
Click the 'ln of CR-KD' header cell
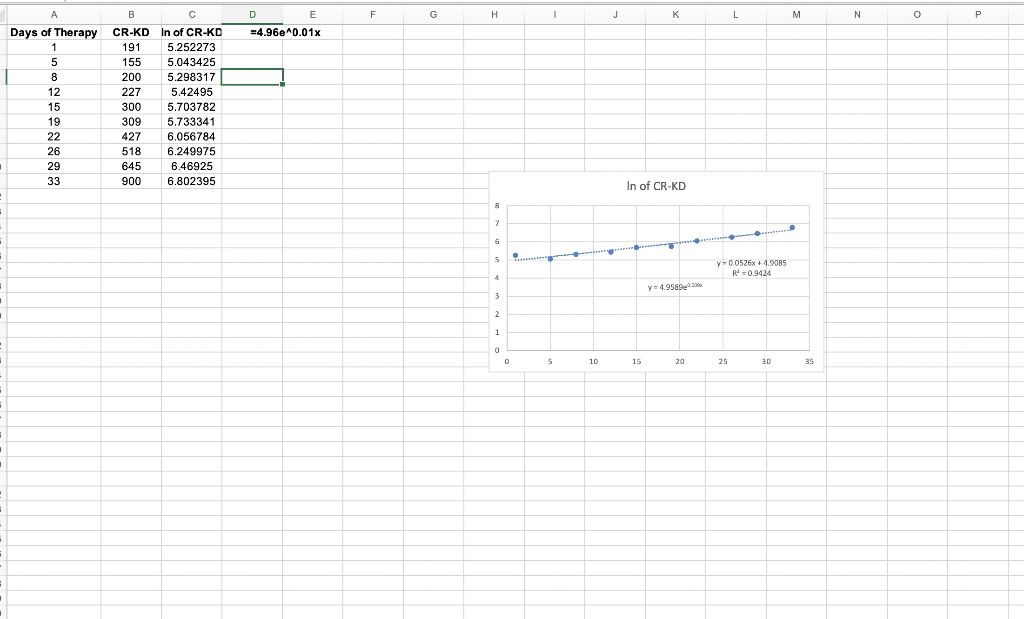tap(191, 32)
